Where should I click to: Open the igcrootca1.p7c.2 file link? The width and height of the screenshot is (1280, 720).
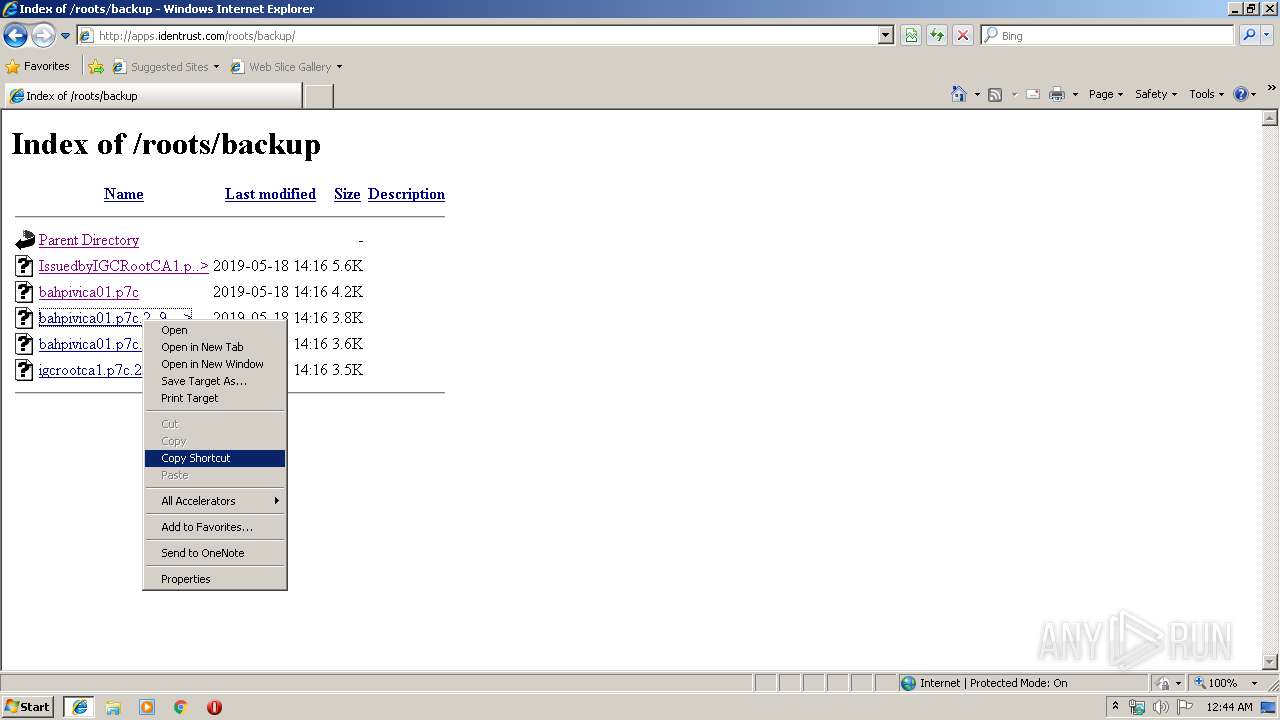[90, 370]
